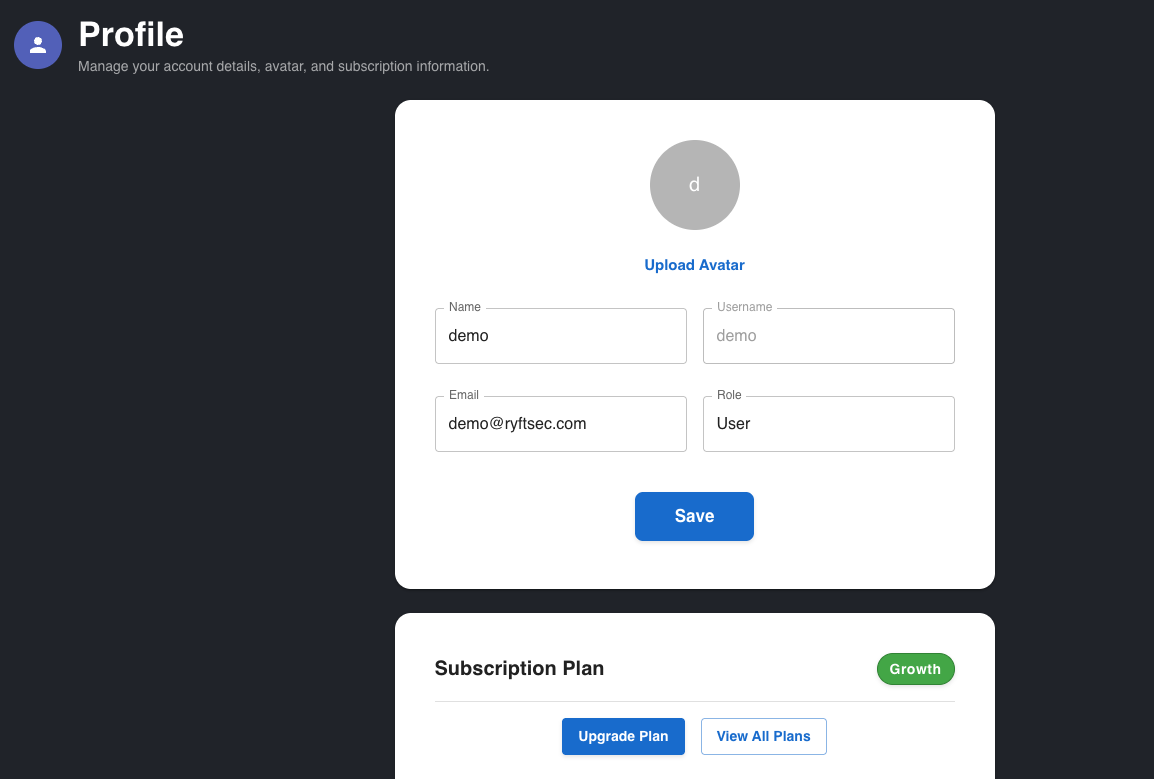Screen dimensions: 1154x779
Task: Click the text demo@ryftsec.com
Action: [x=517, y=424]
